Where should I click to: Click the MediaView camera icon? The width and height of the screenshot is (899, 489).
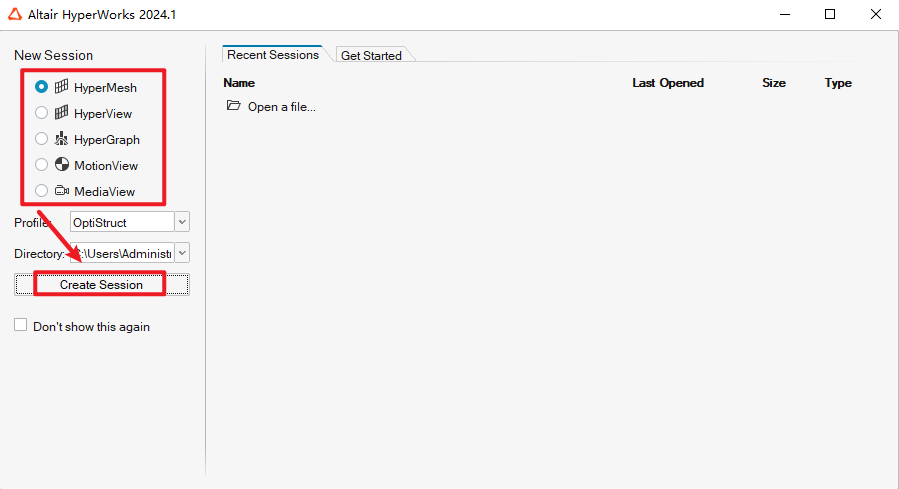61,191
